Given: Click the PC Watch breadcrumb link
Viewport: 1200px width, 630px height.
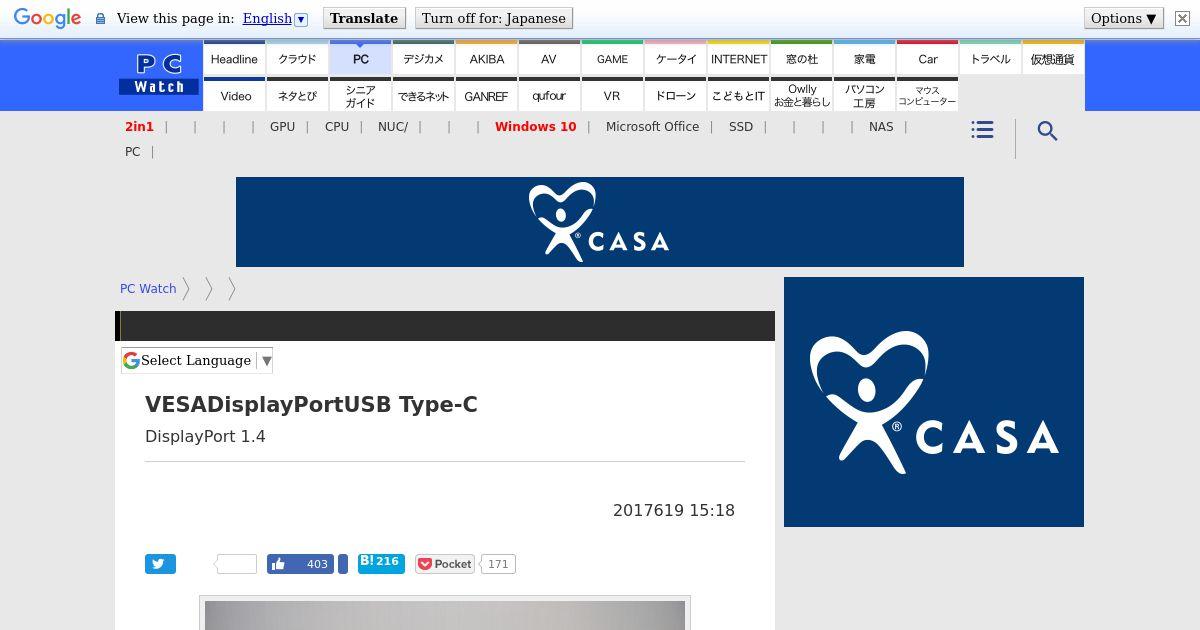Looking at the screenshot, I should (148, 288).
